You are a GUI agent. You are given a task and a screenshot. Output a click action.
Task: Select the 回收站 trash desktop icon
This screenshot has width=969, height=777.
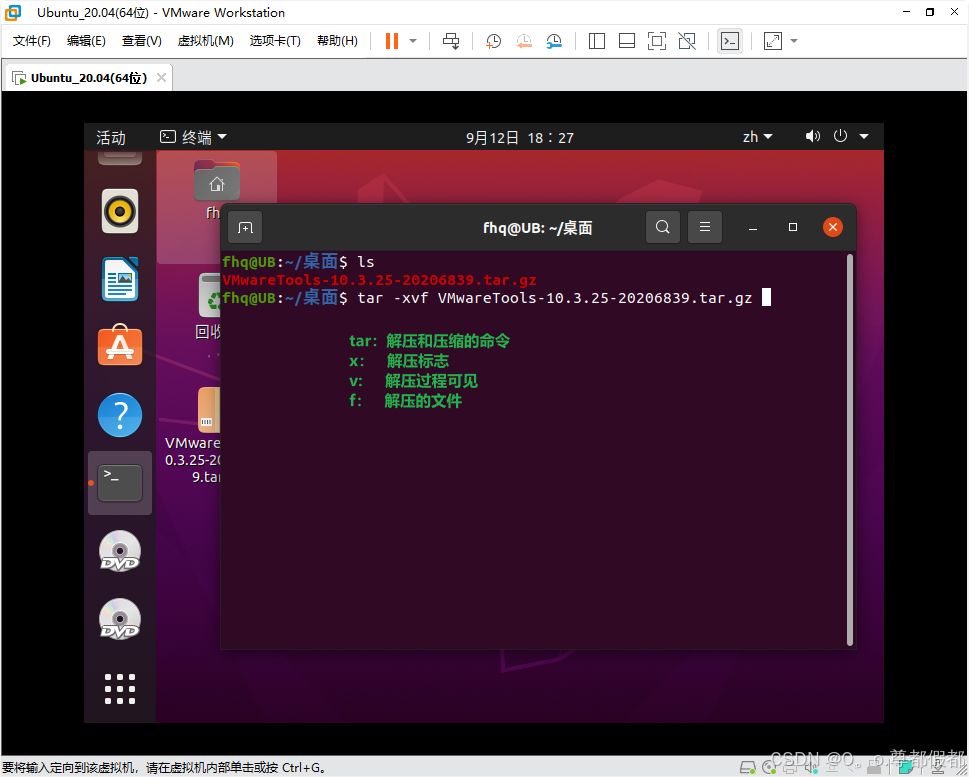tap(210, 307)
